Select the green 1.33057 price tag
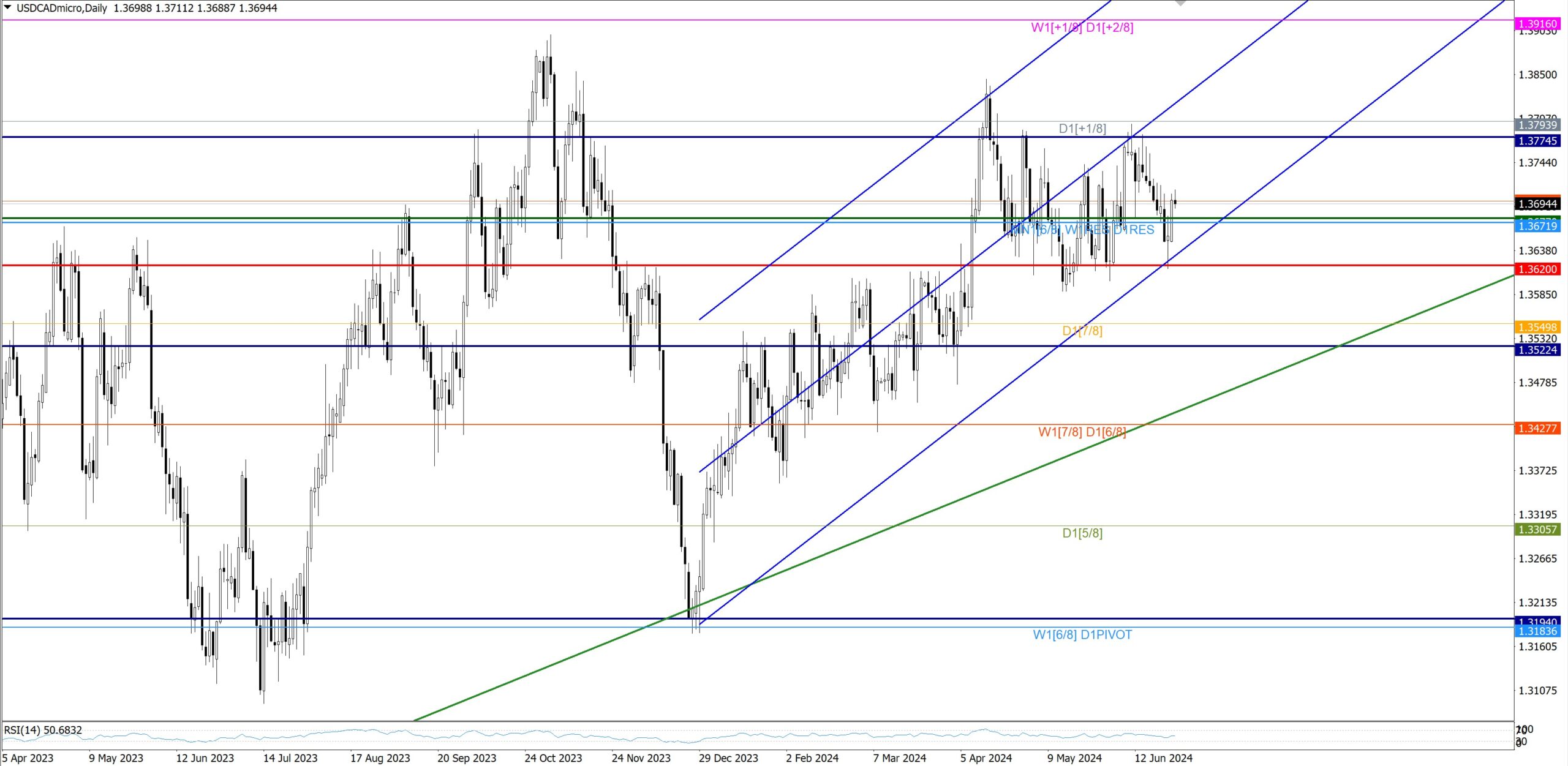The height and width of the screenshot is (766, 1568). [x=1537, y=530]
